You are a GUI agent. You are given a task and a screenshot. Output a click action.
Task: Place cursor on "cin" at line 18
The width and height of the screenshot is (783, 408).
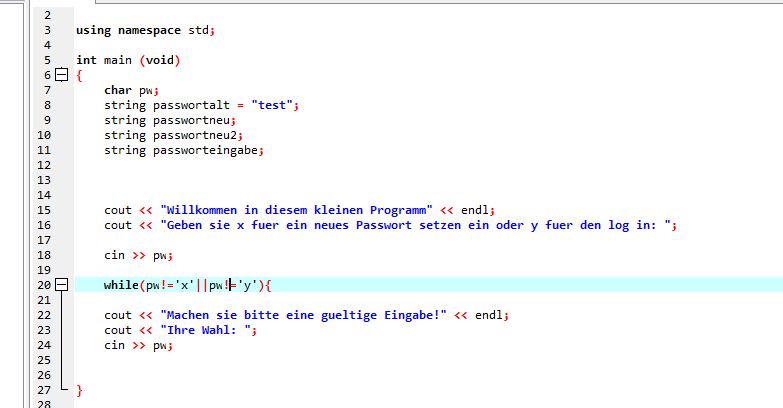[x=114, y=255]
